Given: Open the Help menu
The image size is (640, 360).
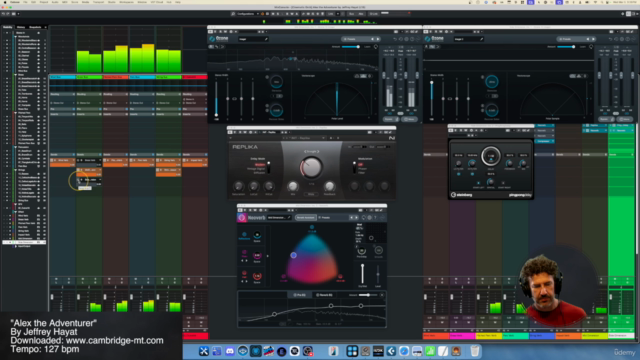Looking at the screenshot, I should tap(178, 2).
